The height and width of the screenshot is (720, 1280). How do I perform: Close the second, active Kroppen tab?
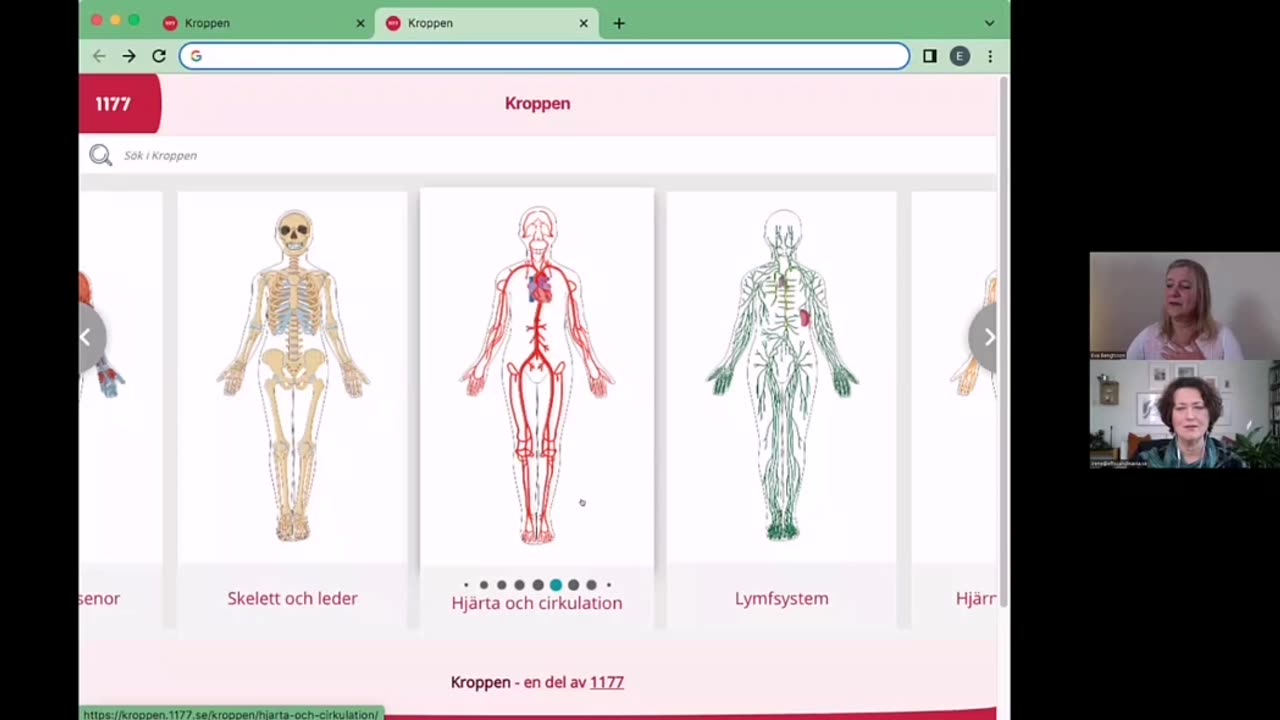pos(584,23)
